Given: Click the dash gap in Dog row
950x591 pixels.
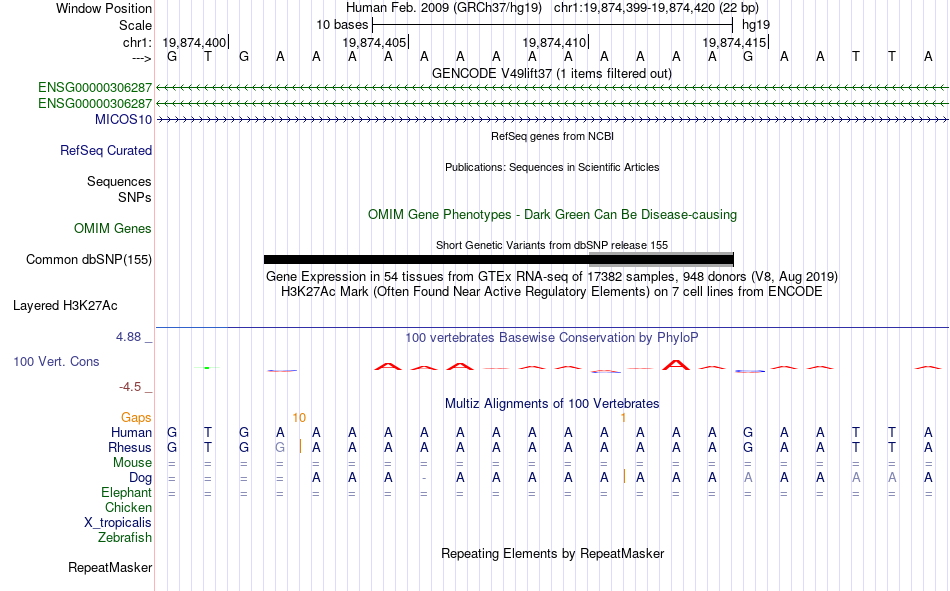Looking at the screenshot, I should [x=424, y=478].
